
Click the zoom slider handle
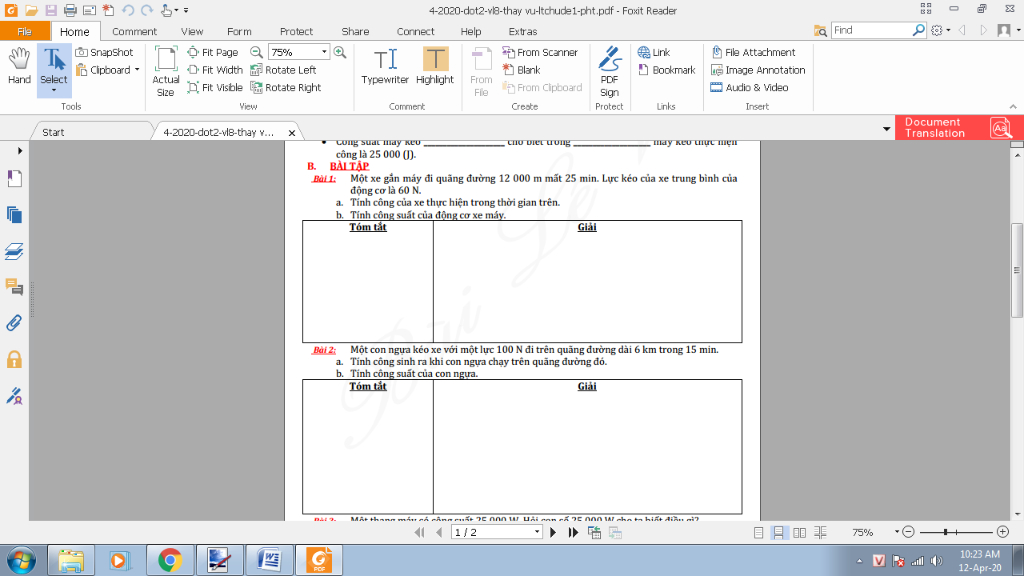(x=945, y=532)
